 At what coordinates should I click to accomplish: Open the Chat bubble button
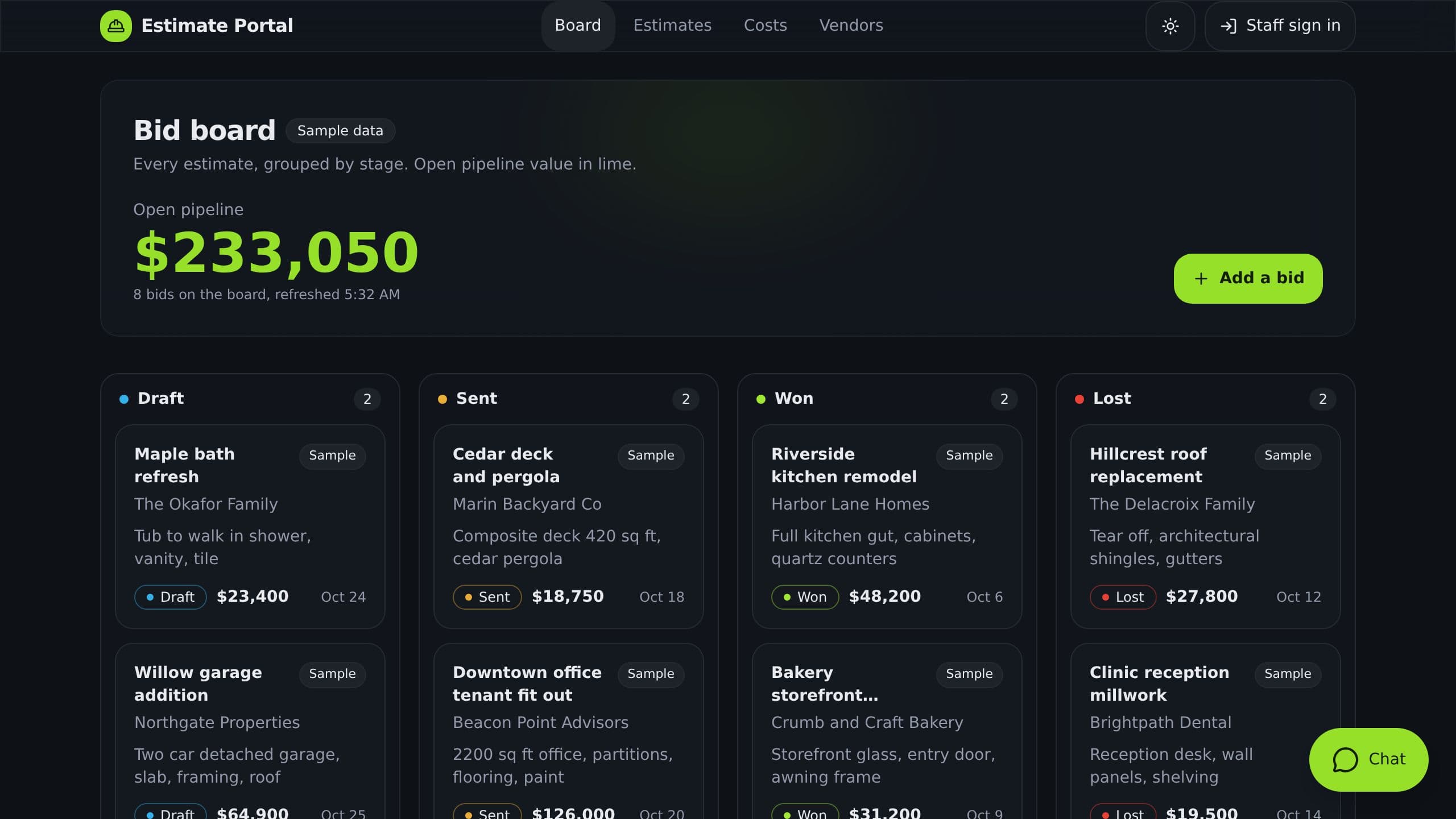(x=1368, y=759)
